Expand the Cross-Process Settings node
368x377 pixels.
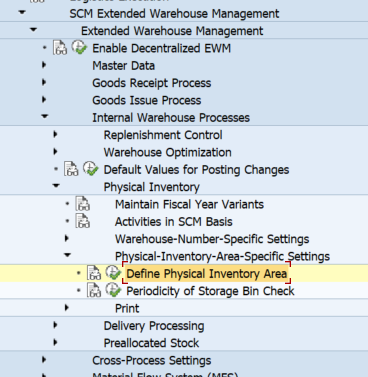point(44,359)
